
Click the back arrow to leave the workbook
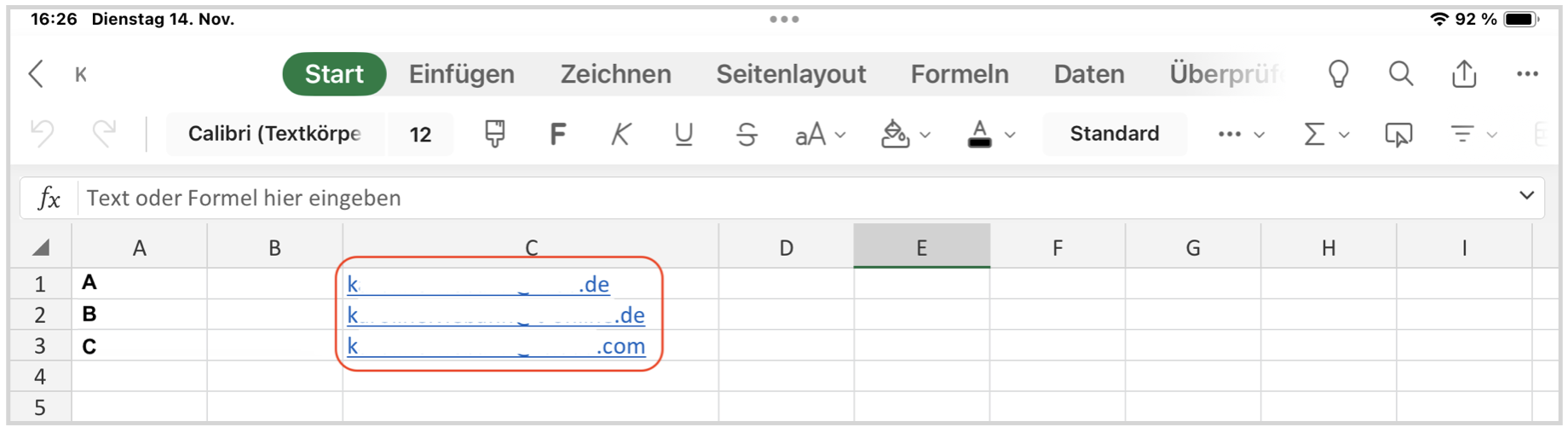tap(36, 74)
